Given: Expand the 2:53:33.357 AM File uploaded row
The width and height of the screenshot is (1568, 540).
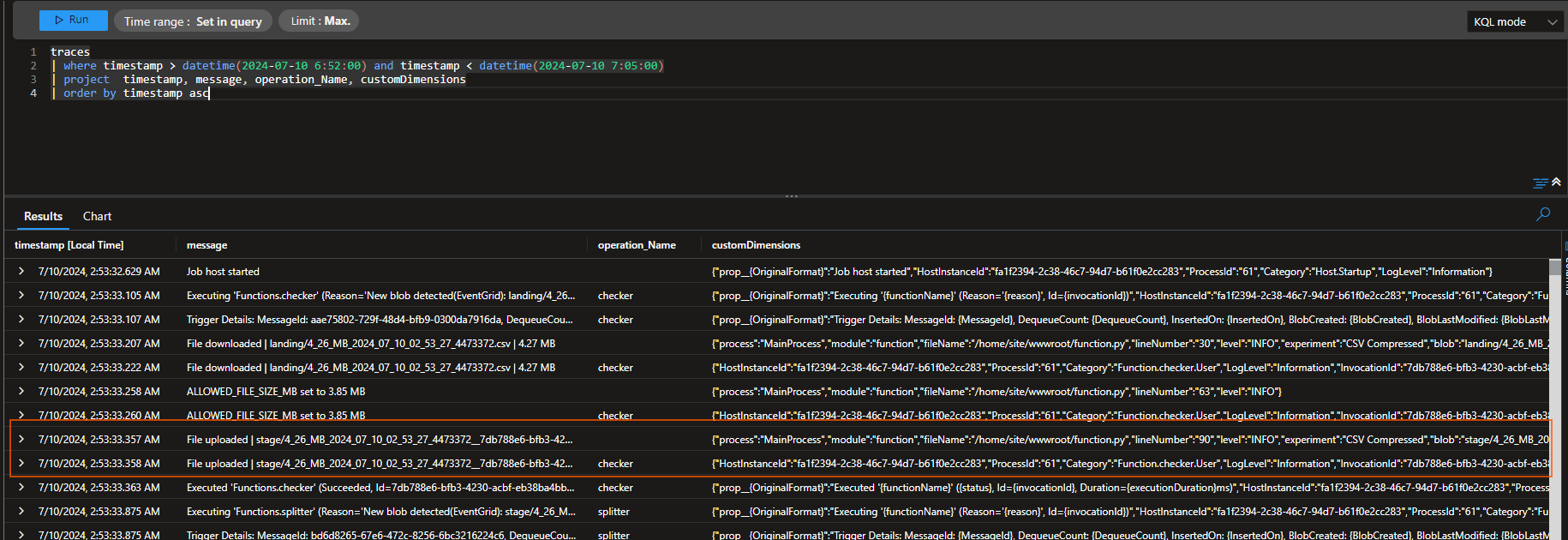Looking at the screenshot, I should [21, 439].
